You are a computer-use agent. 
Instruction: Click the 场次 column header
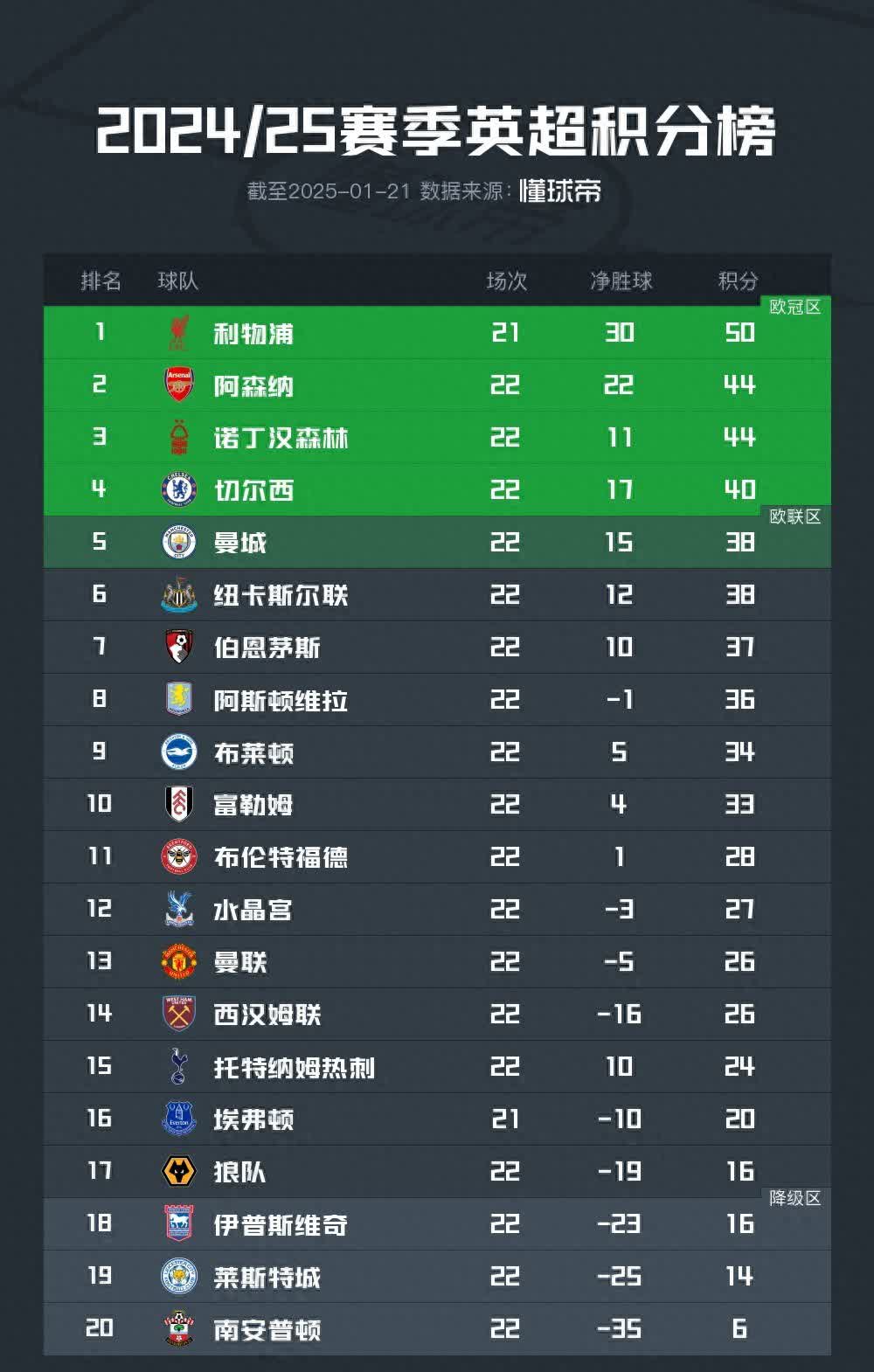tap(506, 281)
